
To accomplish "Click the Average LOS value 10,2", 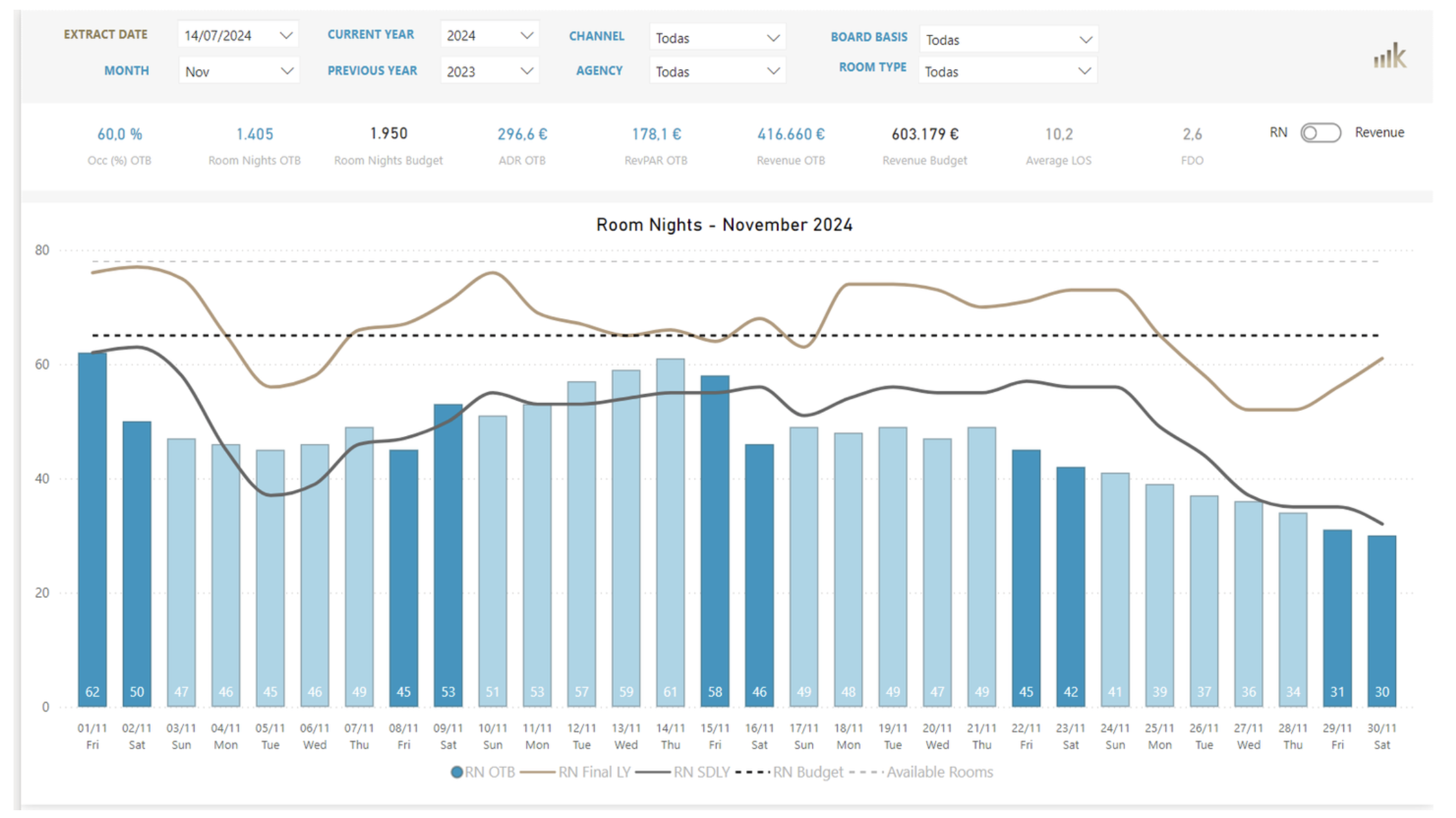I will click(1059, 134).
